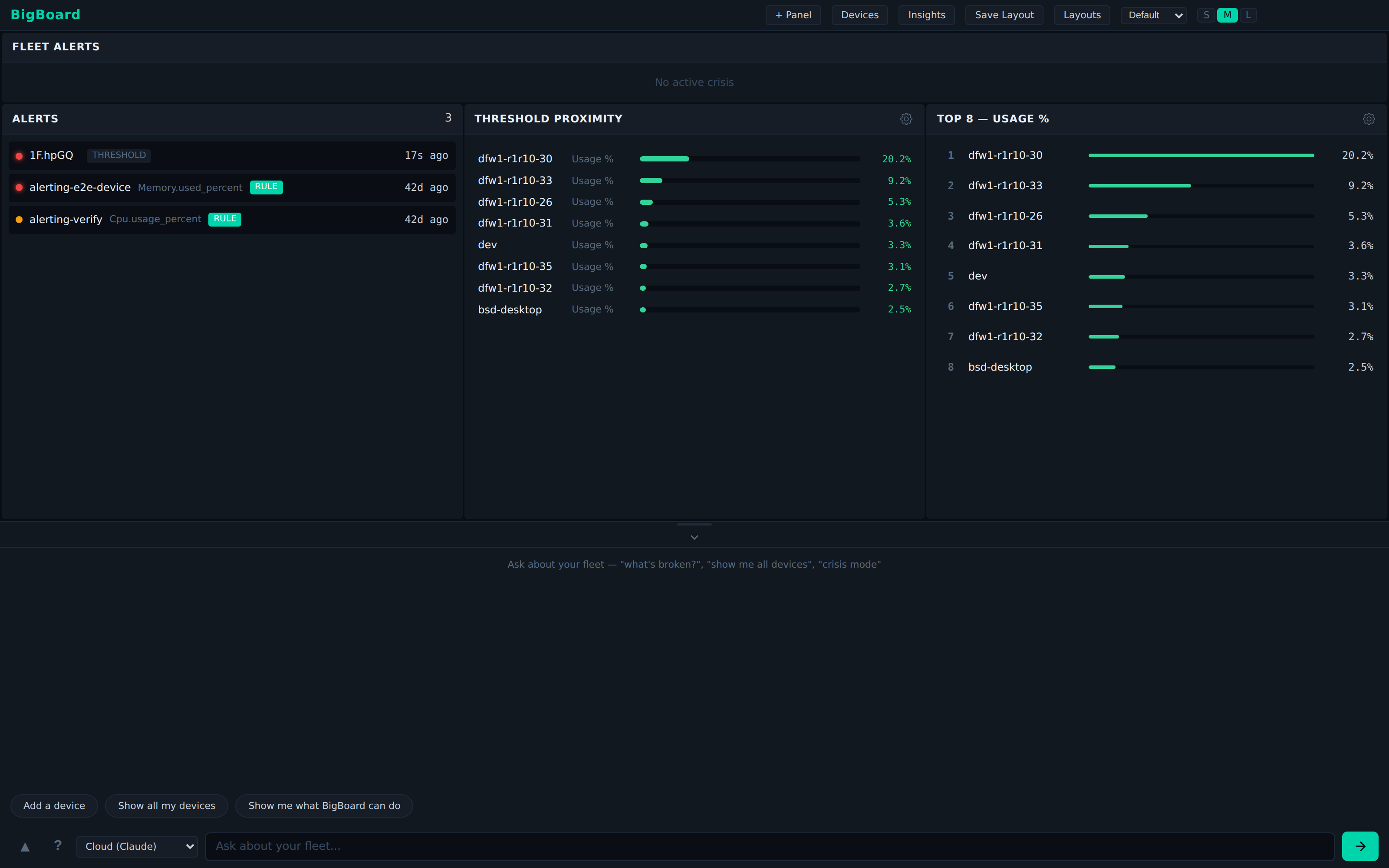Click Memory.used_percent metric label

190,188
